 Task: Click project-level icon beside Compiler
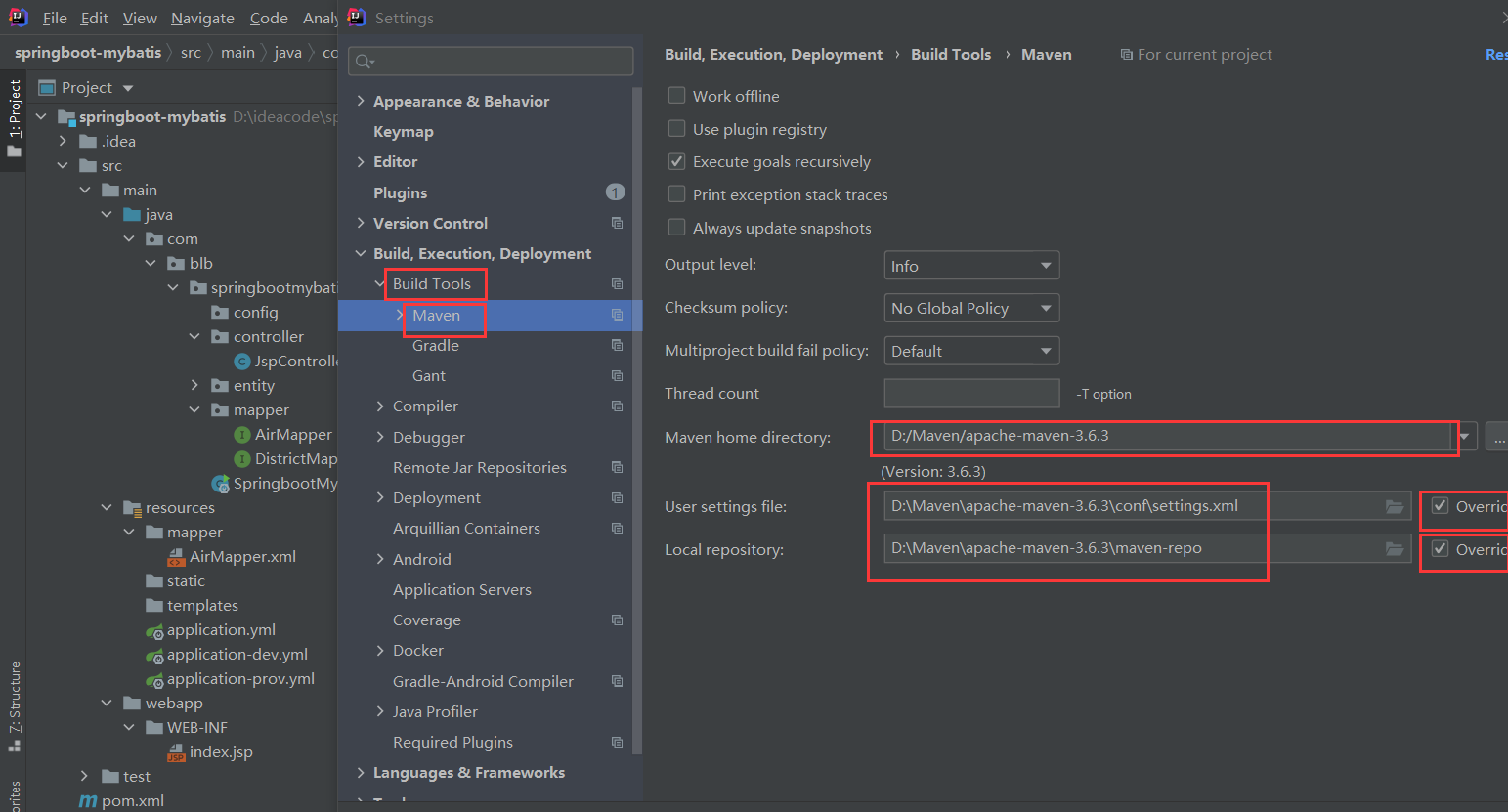[x=617, y=406]
